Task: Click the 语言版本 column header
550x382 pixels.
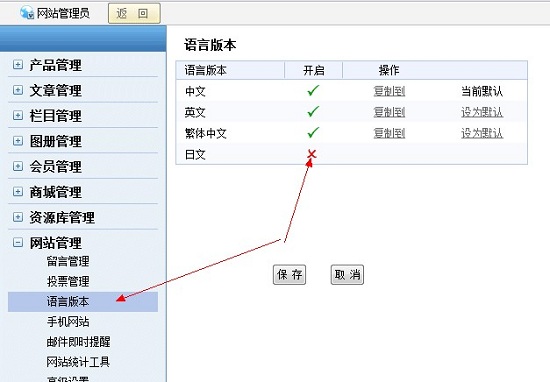Action: [206, 71]
